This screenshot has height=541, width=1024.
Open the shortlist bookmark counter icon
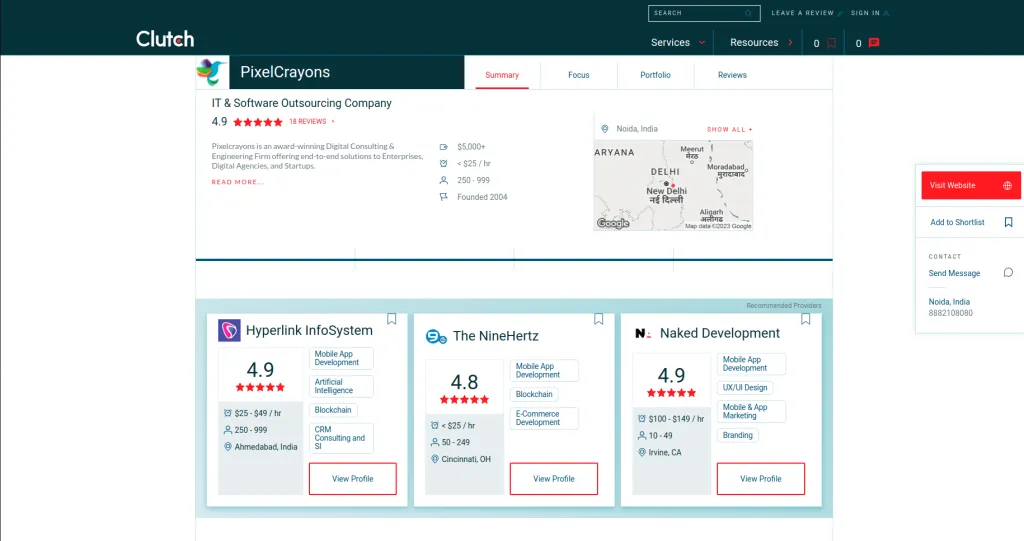[831, 43]
